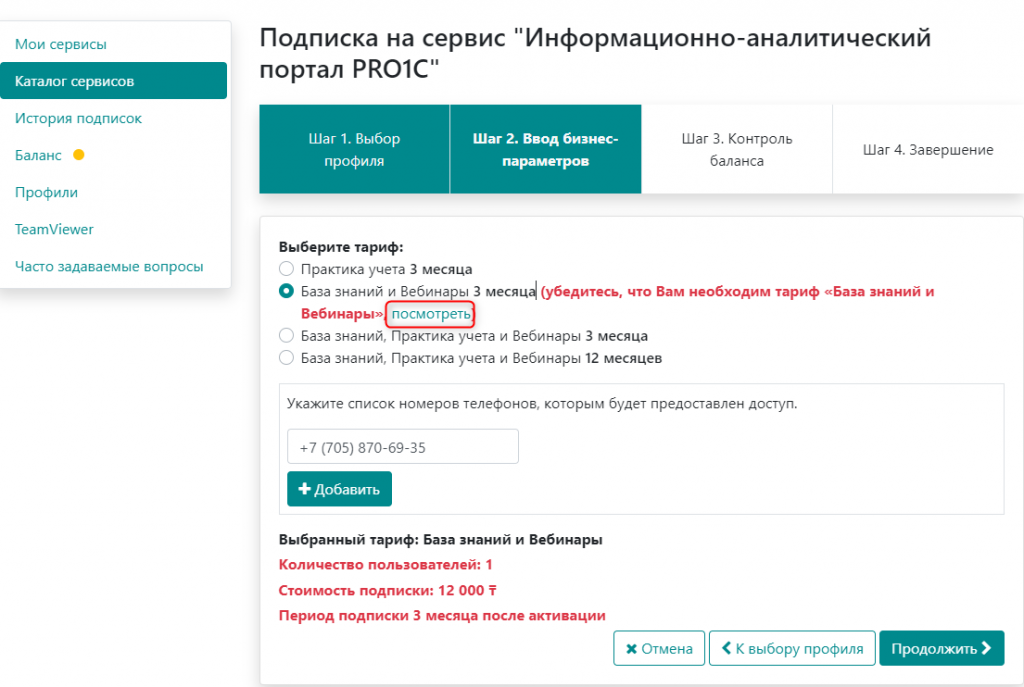Open Мои сервисы in sidebar
Viewport: 1024px width, 687px height.
point(61,44)
